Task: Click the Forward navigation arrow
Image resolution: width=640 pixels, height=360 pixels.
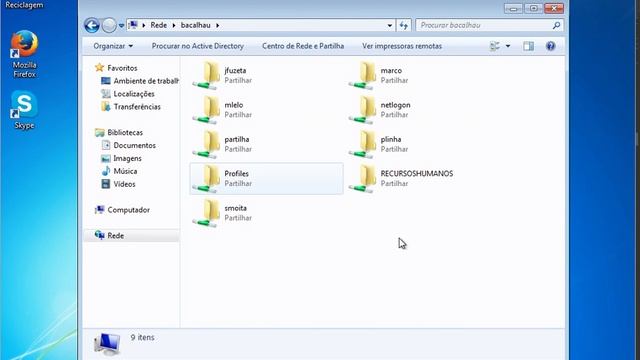Action: [109, 25]
